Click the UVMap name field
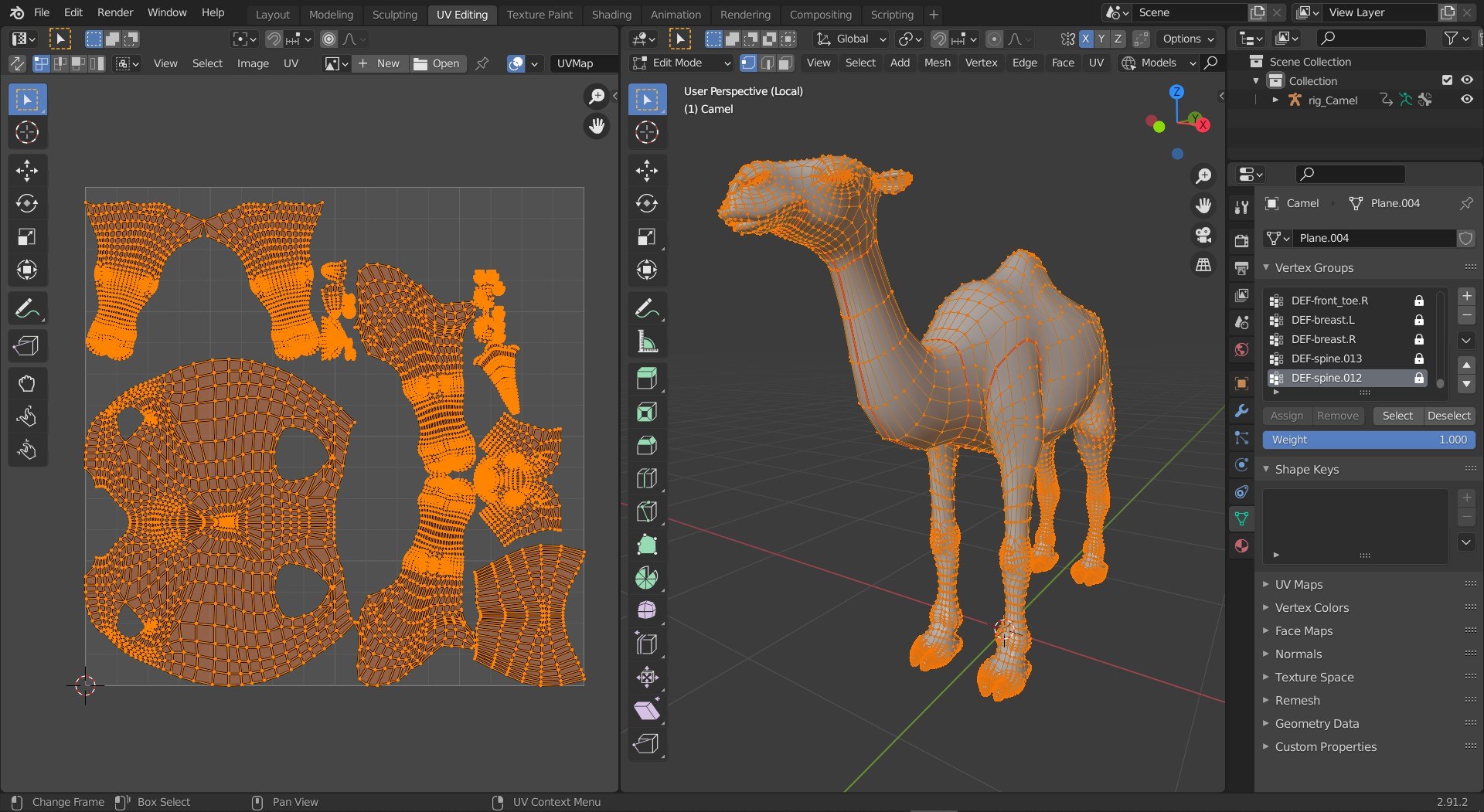1484x812 pixels. click(x=584, y=63)
